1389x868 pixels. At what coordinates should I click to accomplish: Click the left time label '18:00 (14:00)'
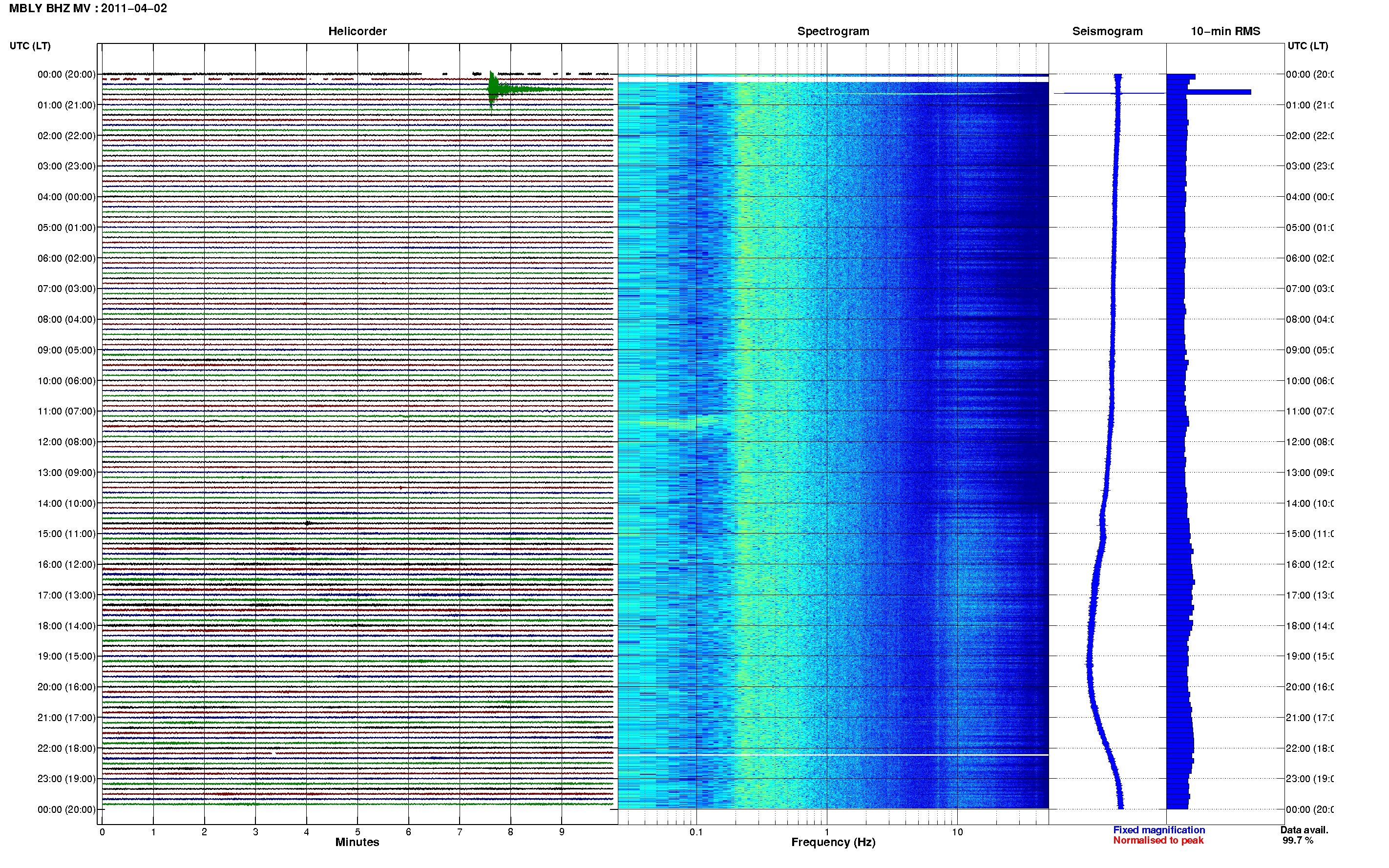(66, 626)
